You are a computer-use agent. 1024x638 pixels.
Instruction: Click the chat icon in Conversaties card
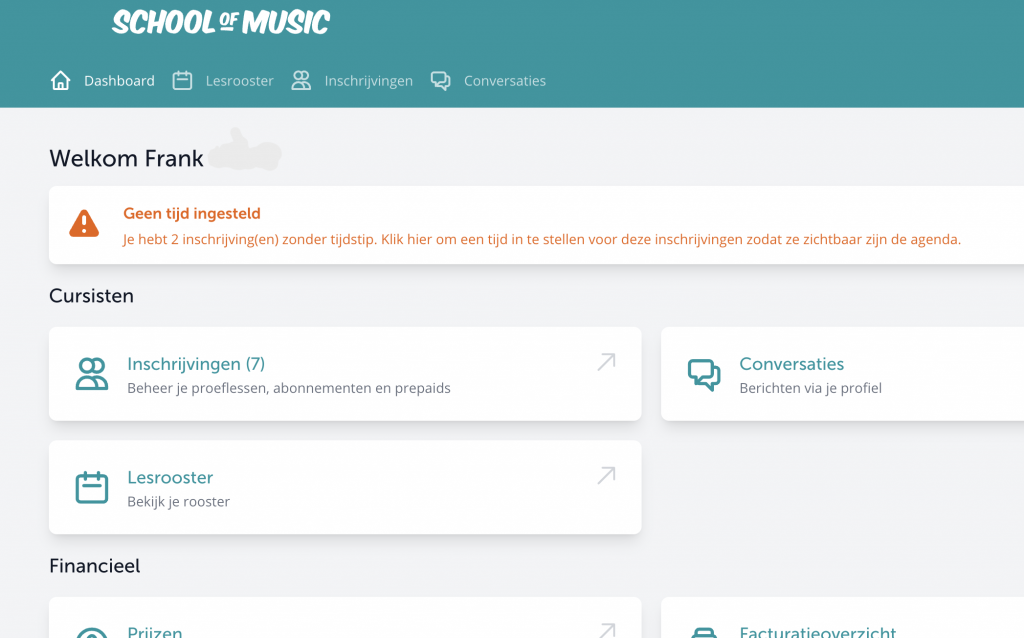coord(704,374)
